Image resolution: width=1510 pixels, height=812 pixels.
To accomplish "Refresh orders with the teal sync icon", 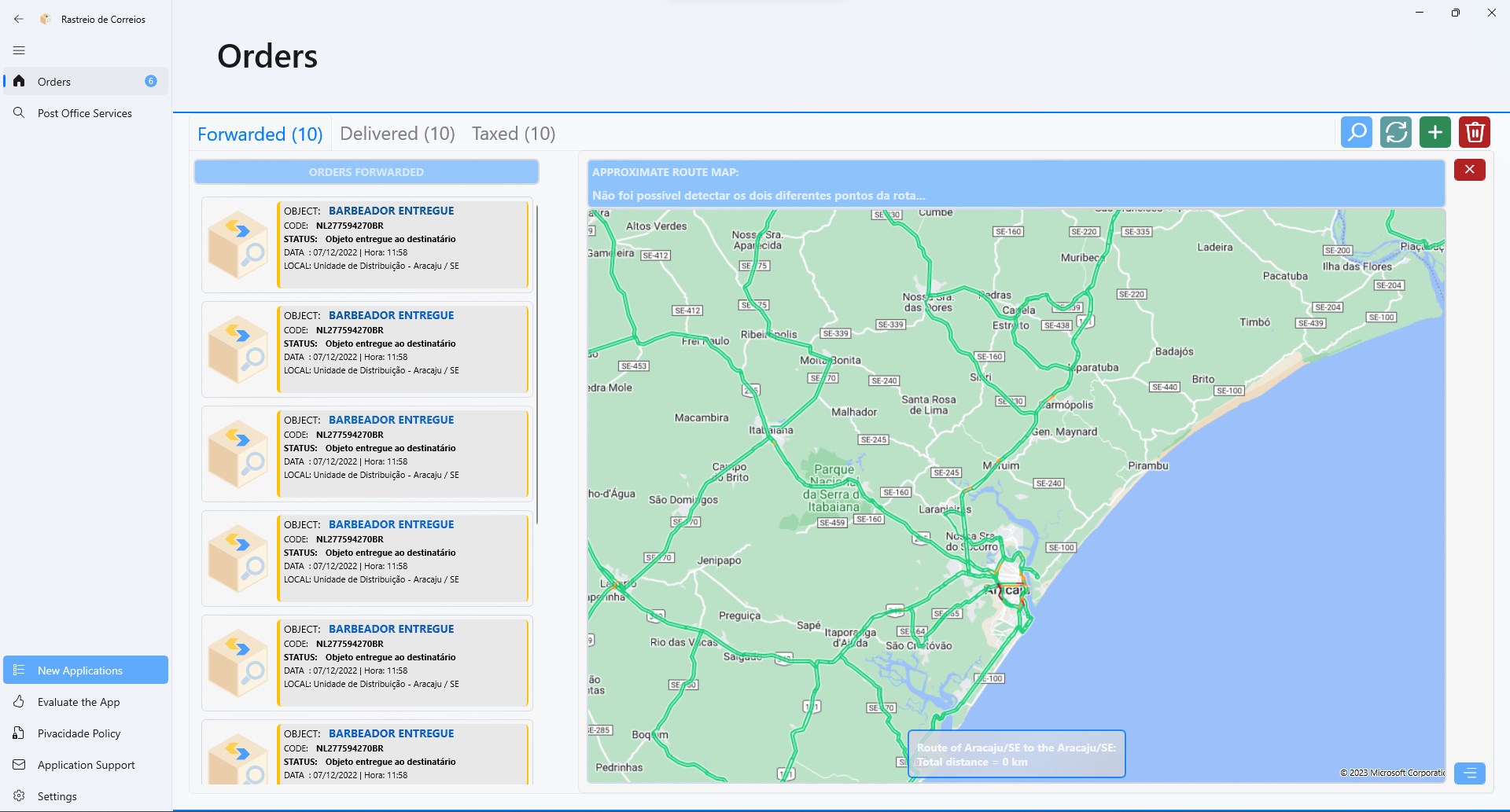I will coord(1395,132).
